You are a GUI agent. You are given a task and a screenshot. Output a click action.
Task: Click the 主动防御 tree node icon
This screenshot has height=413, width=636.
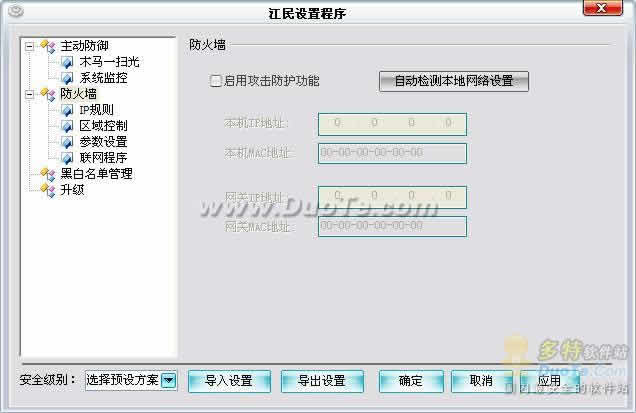pos(48,46)
